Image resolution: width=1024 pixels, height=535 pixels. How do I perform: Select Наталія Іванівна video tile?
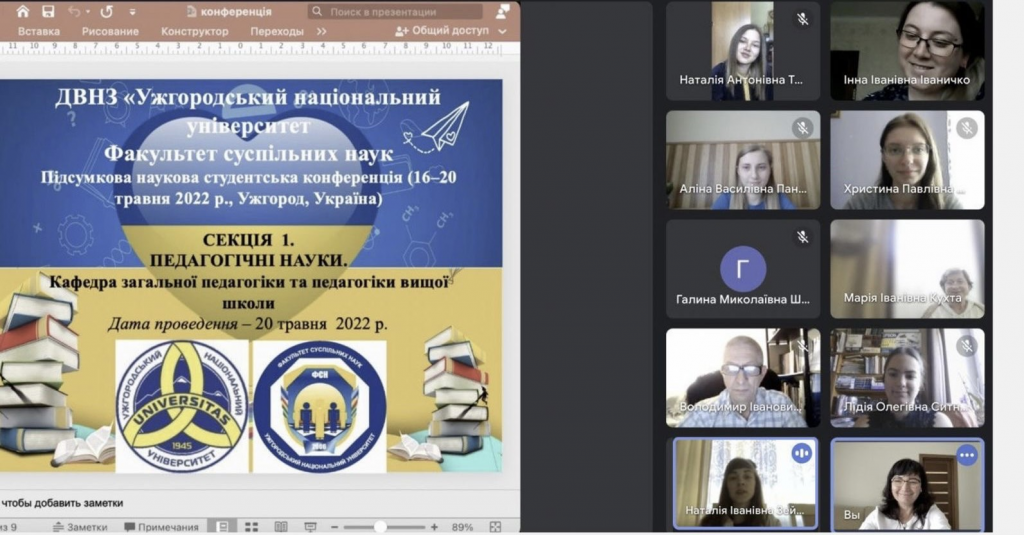point(745,483)
